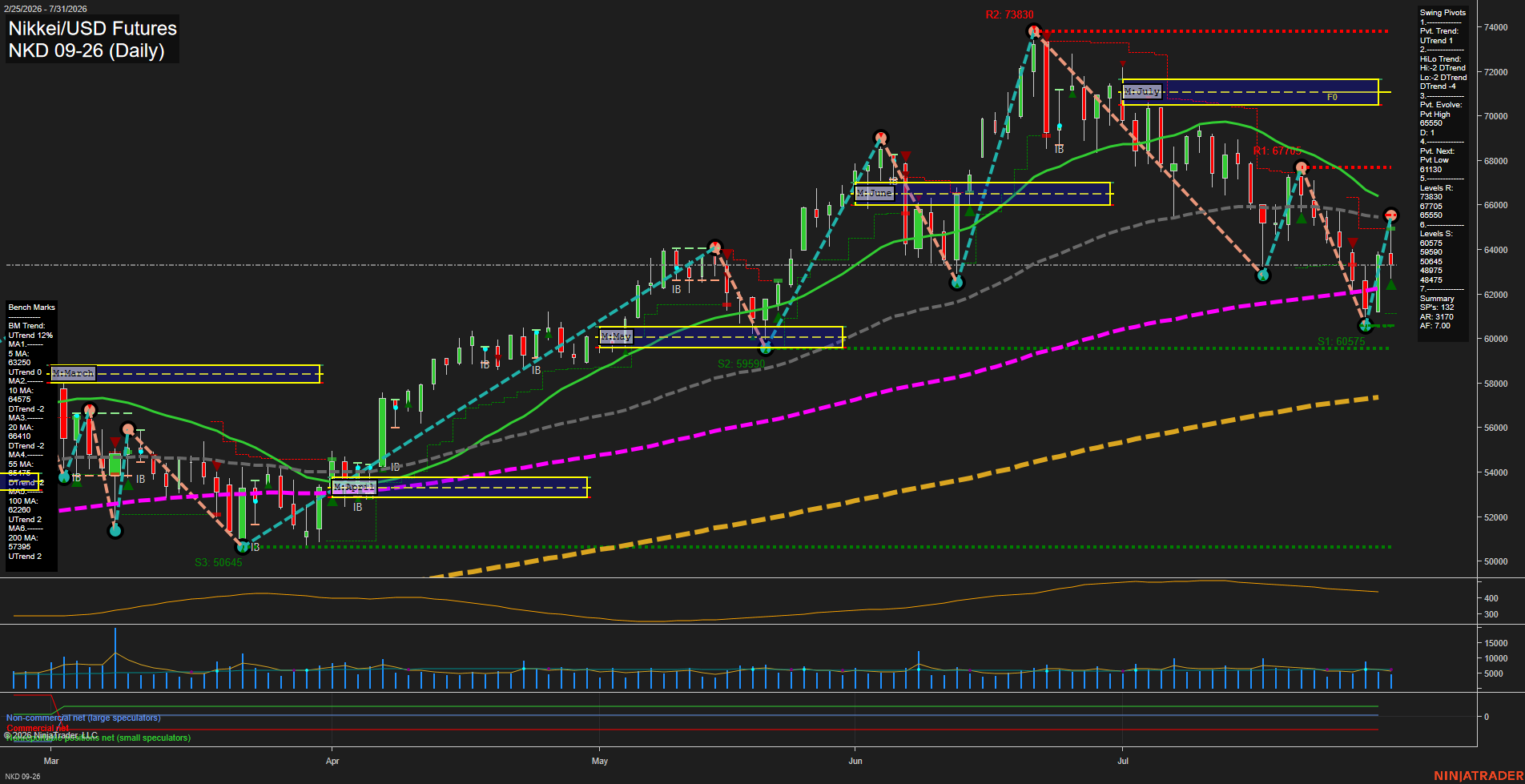Click the Apr label on time axis
The height and width of the screenshot is (784, 1525).
tap(332, 761)
